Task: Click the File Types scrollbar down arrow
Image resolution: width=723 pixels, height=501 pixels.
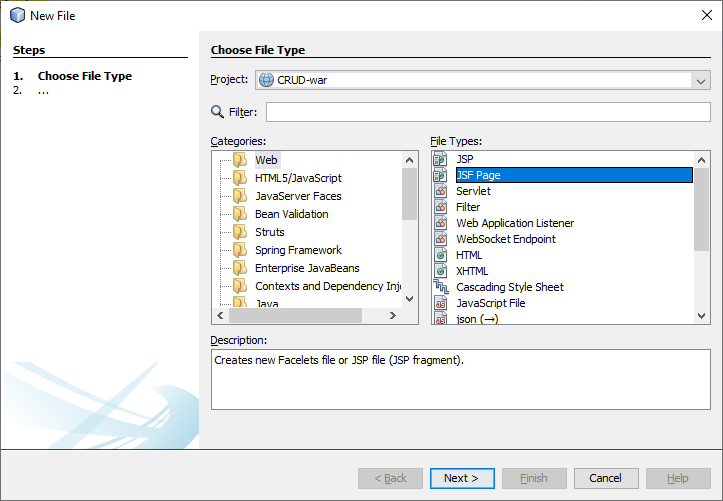Action: (701, 316)
